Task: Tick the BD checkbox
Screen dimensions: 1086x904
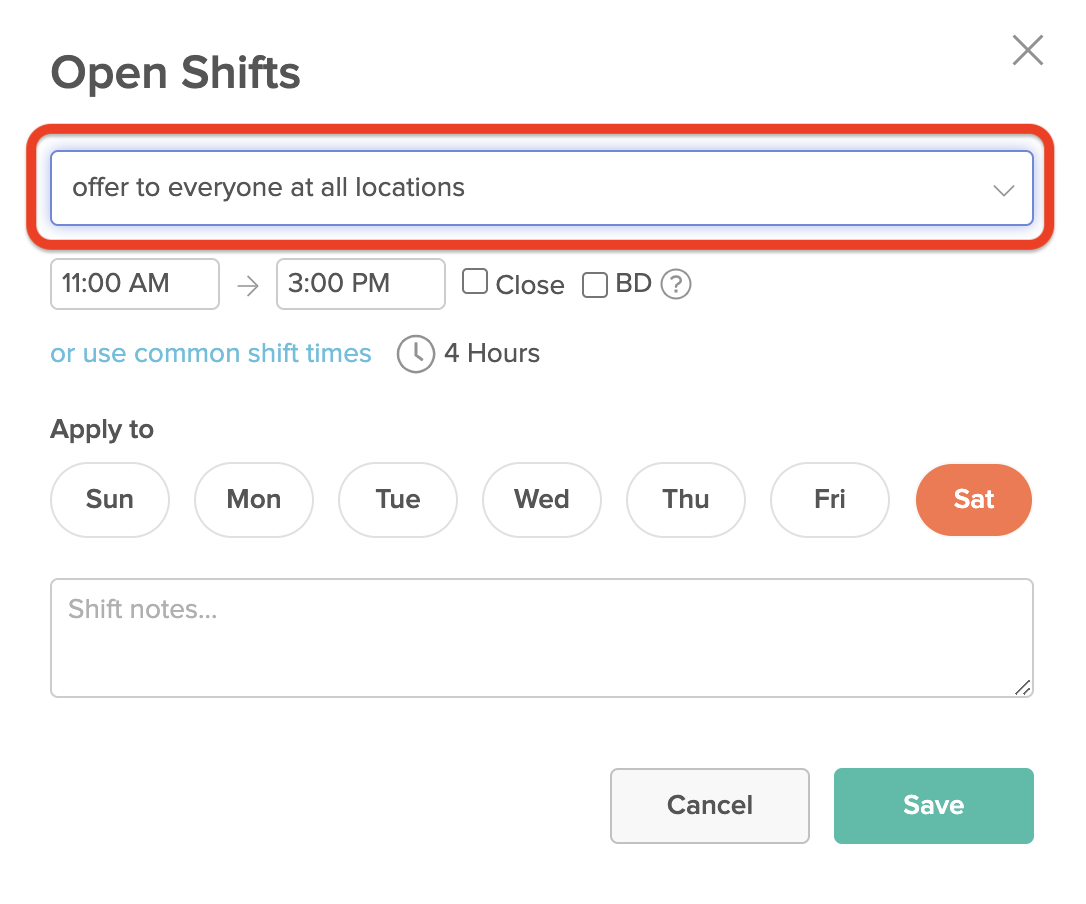Action: [595, 285]
